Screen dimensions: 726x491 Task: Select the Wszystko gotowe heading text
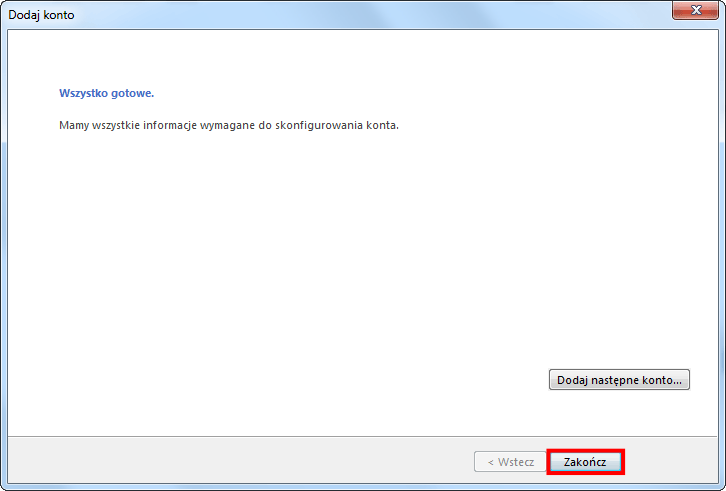click(x=106, y=93)
